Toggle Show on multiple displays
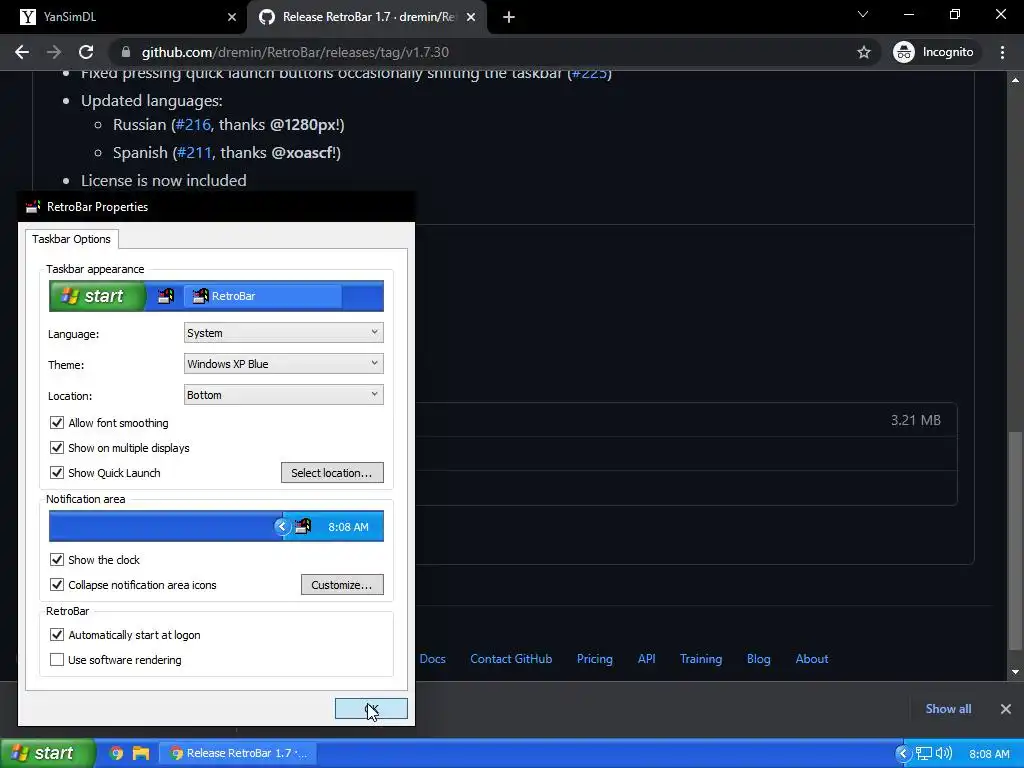Screen dimensions: 1024x768 click(57, 448)
